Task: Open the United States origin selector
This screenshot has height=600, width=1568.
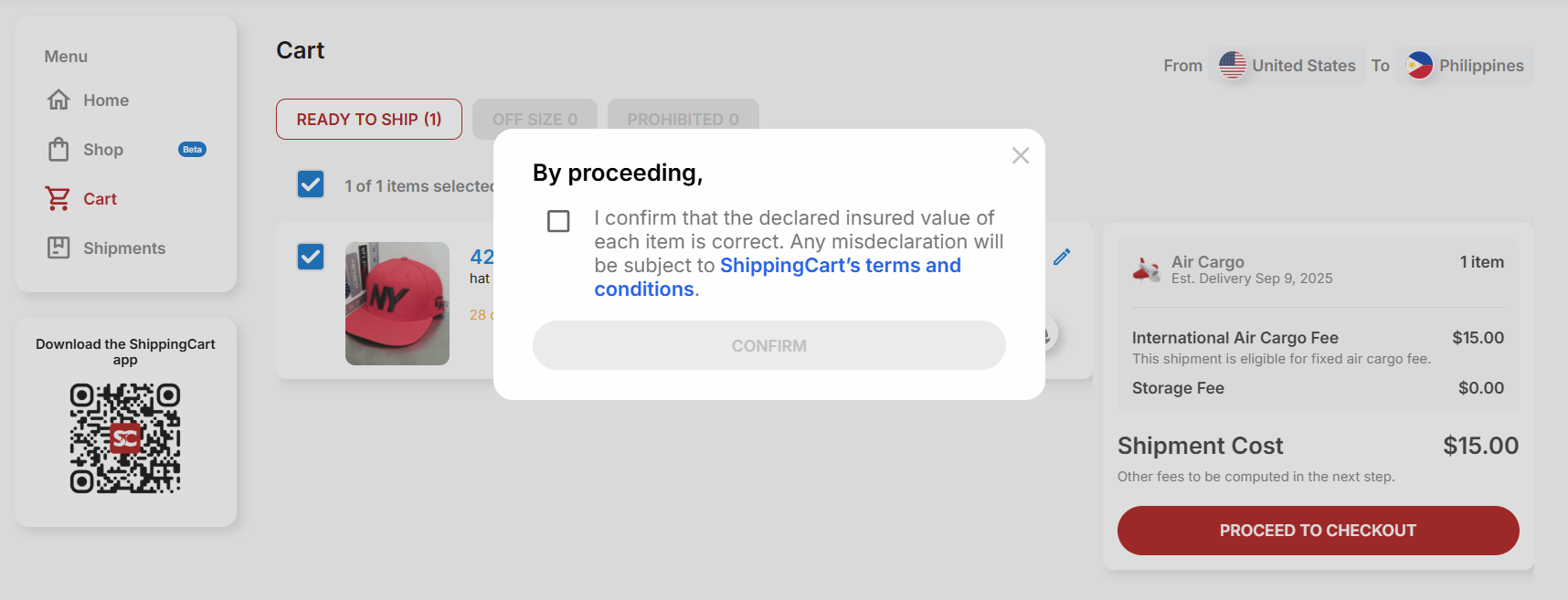Action: [1287, 66]
